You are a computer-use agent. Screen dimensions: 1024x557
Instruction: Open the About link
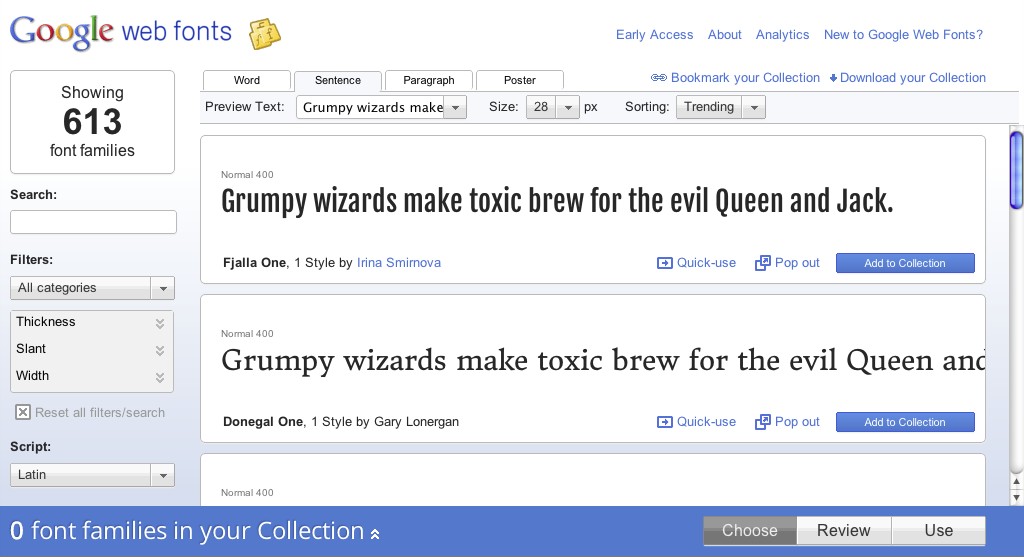coord(725,35)
